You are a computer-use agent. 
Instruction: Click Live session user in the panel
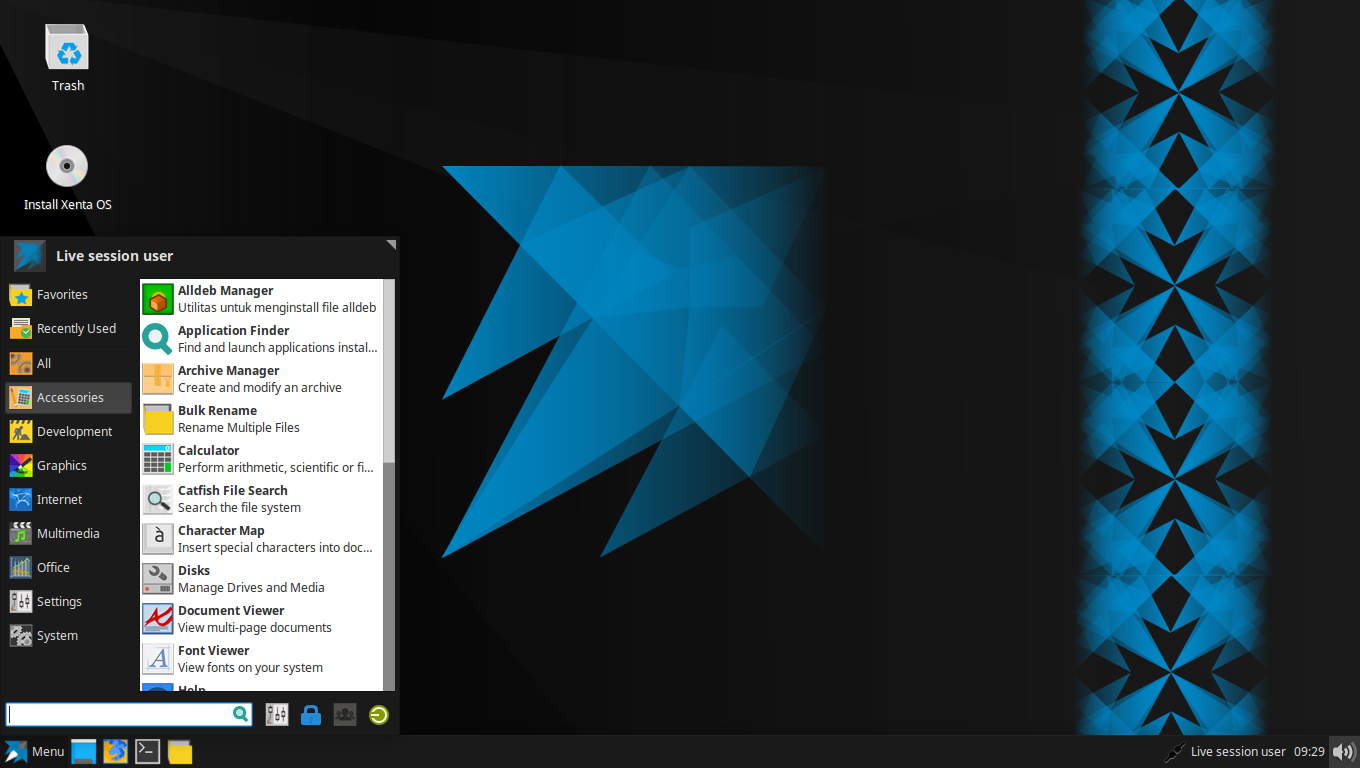pyautogui.click(x=1238, y=752)
